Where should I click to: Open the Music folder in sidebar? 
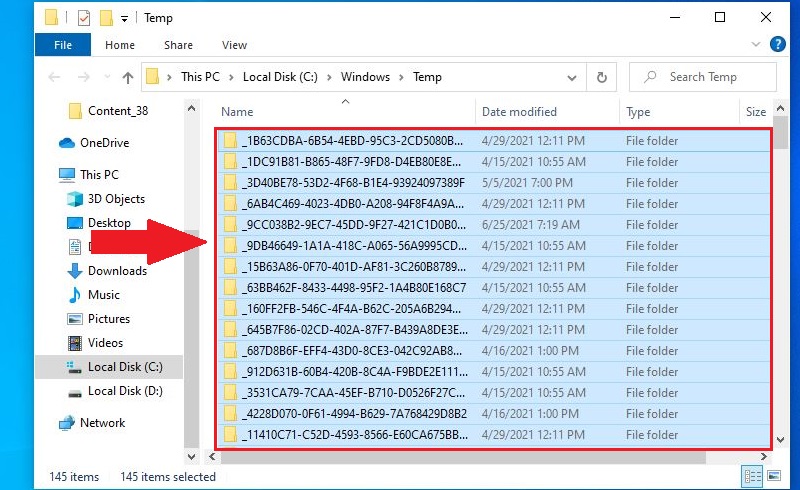pyautogui.click(x=104, y=295)
